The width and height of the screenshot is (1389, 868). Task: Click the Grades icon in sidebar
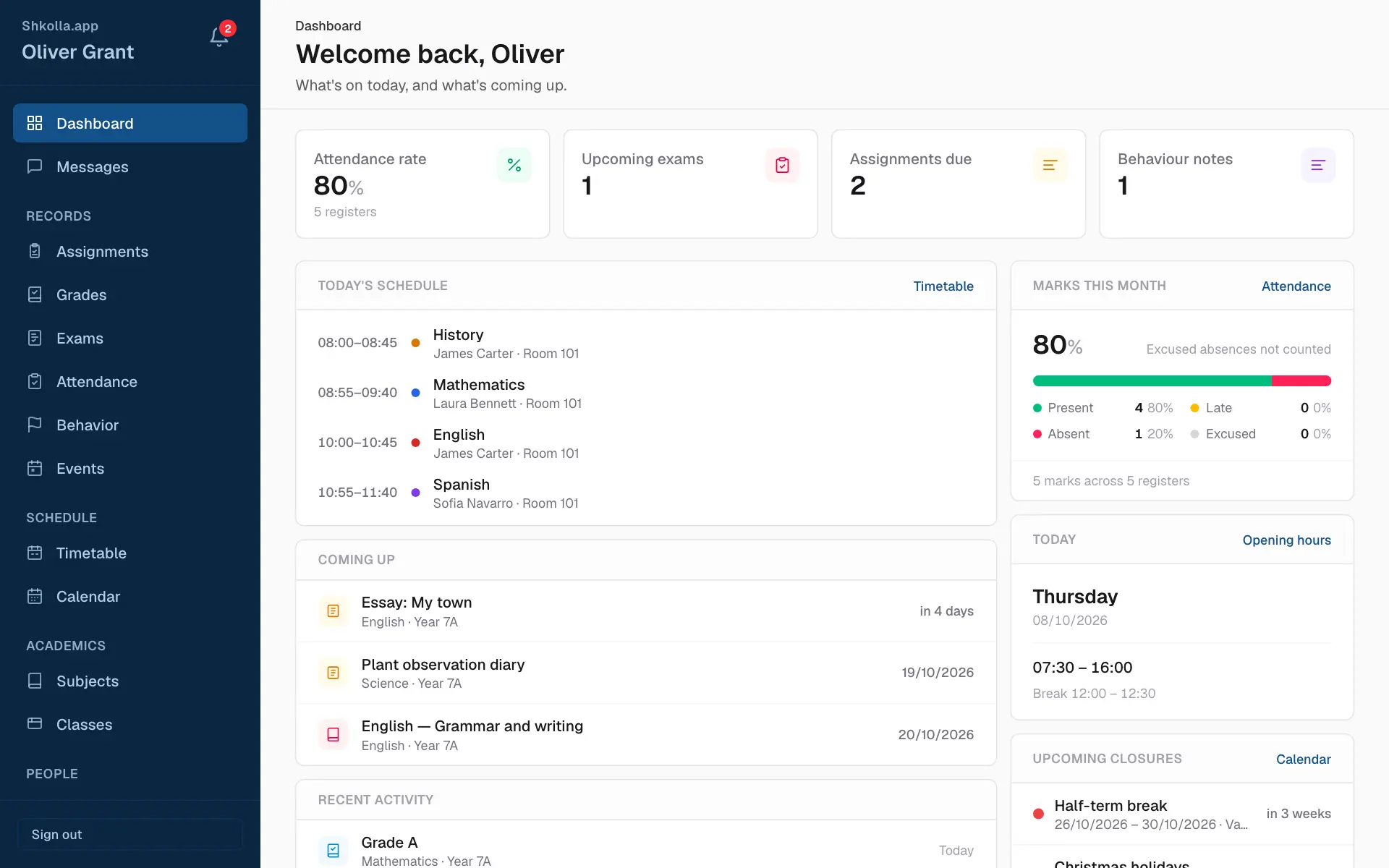click(35, 294)
